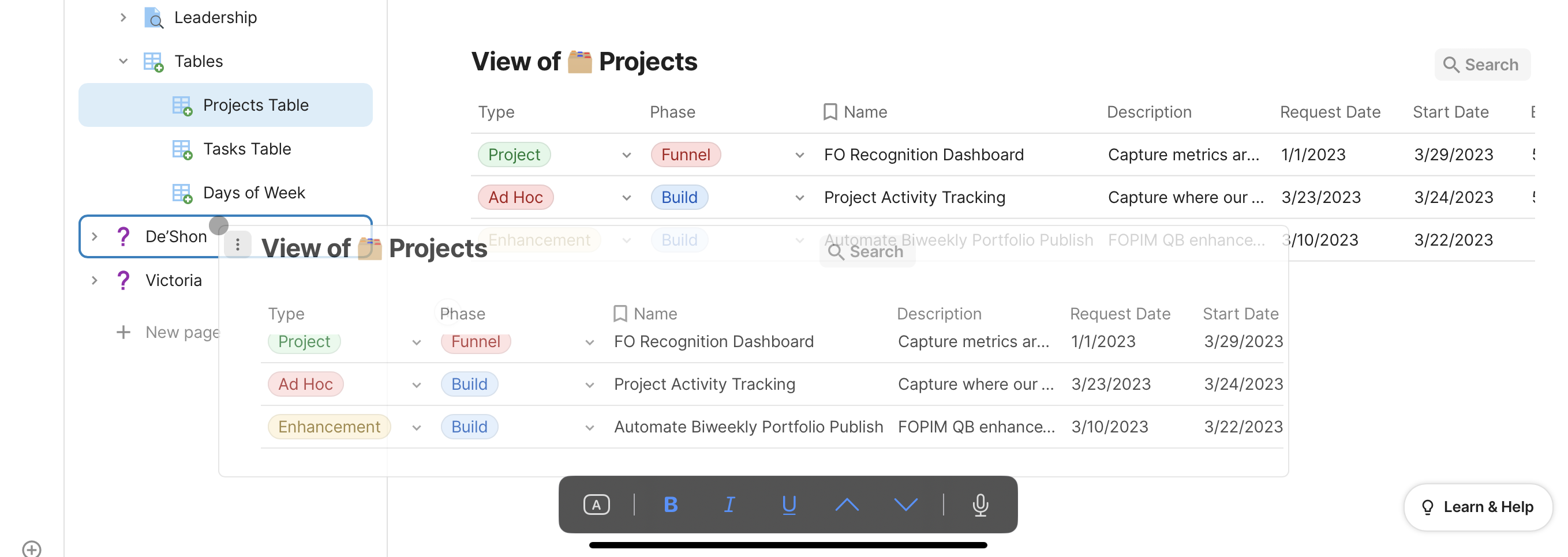Tap the up arrow in keyboard toolbar

847,504
